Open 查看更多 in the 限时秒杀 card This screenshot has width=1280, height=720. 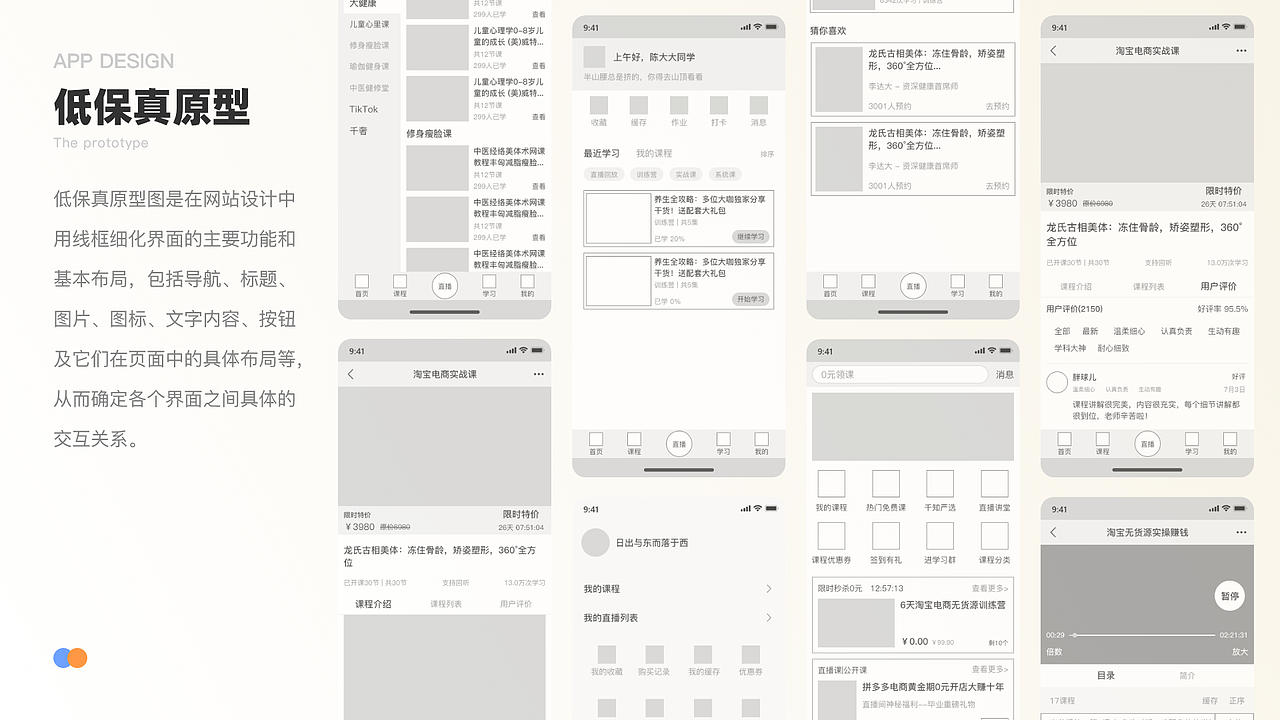click(x=990, y=588)
